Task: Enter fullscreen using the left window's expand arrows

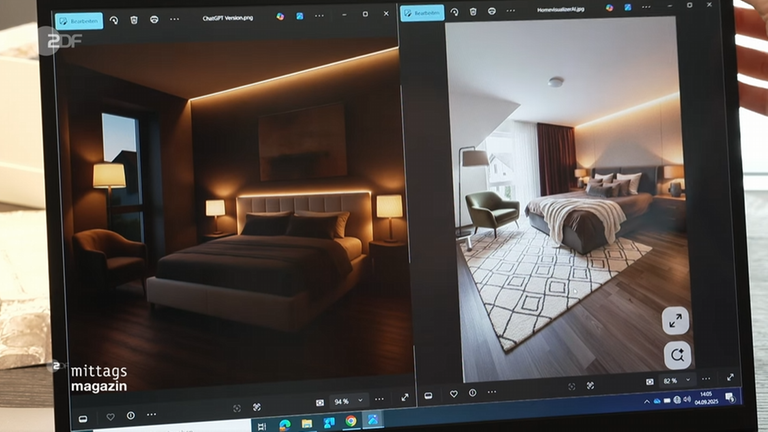Action: (x=405, y=398)
